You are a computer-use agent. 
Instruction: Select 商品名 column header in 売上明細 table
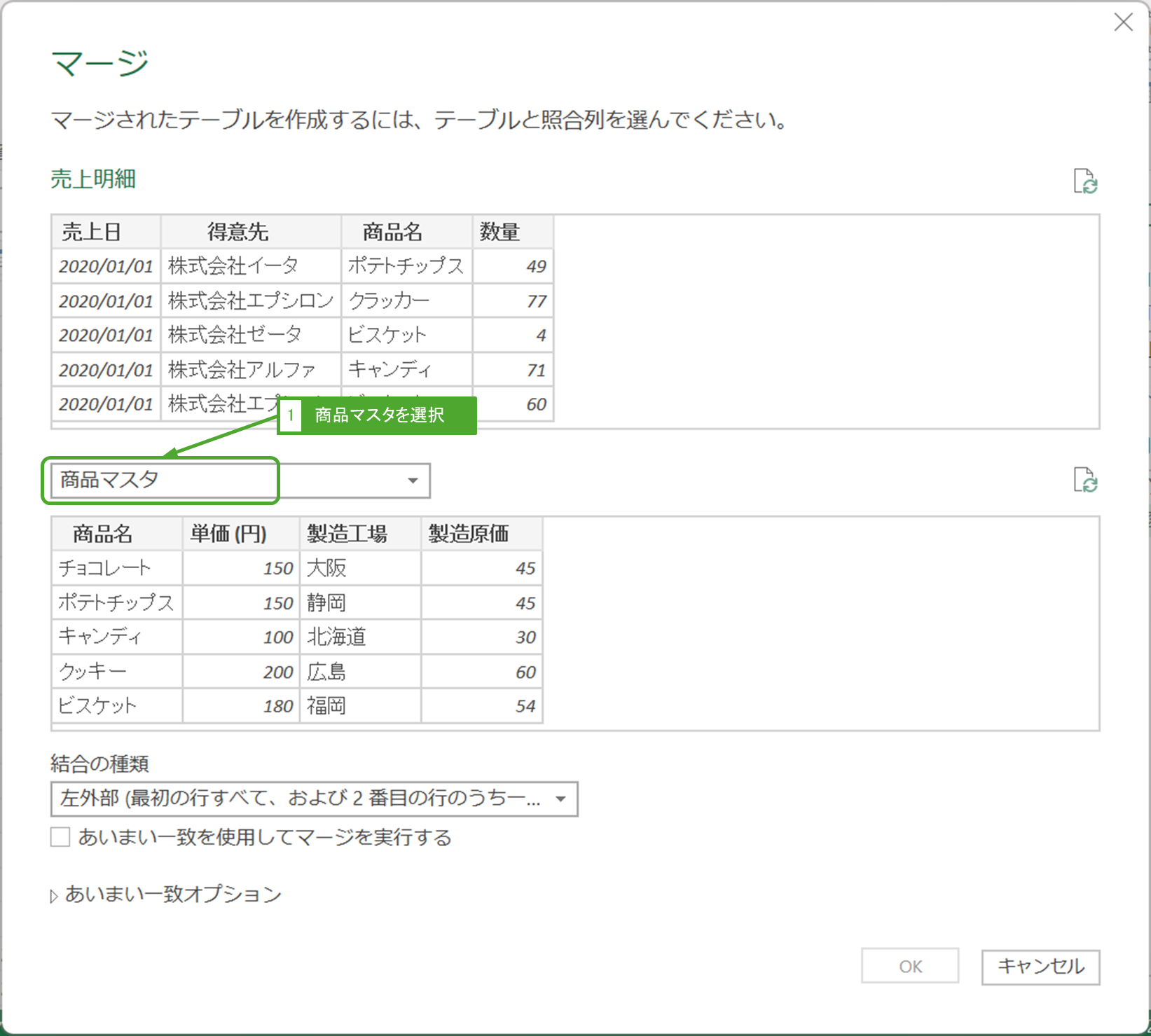point(392,232)
